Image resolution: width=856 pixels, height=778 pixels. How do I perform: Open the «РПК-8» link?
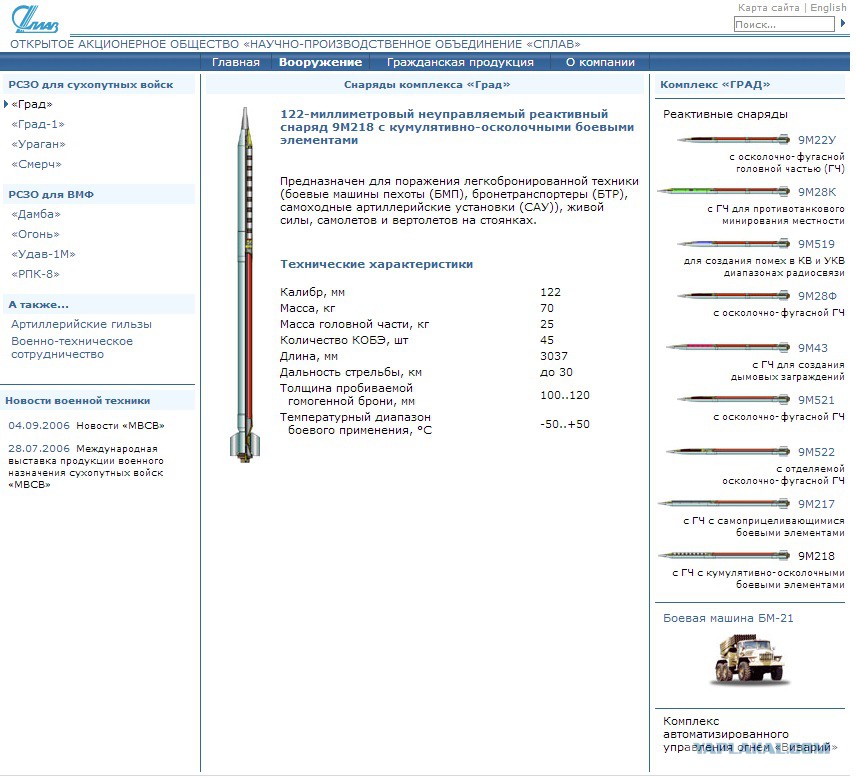[x=35, y=274]
